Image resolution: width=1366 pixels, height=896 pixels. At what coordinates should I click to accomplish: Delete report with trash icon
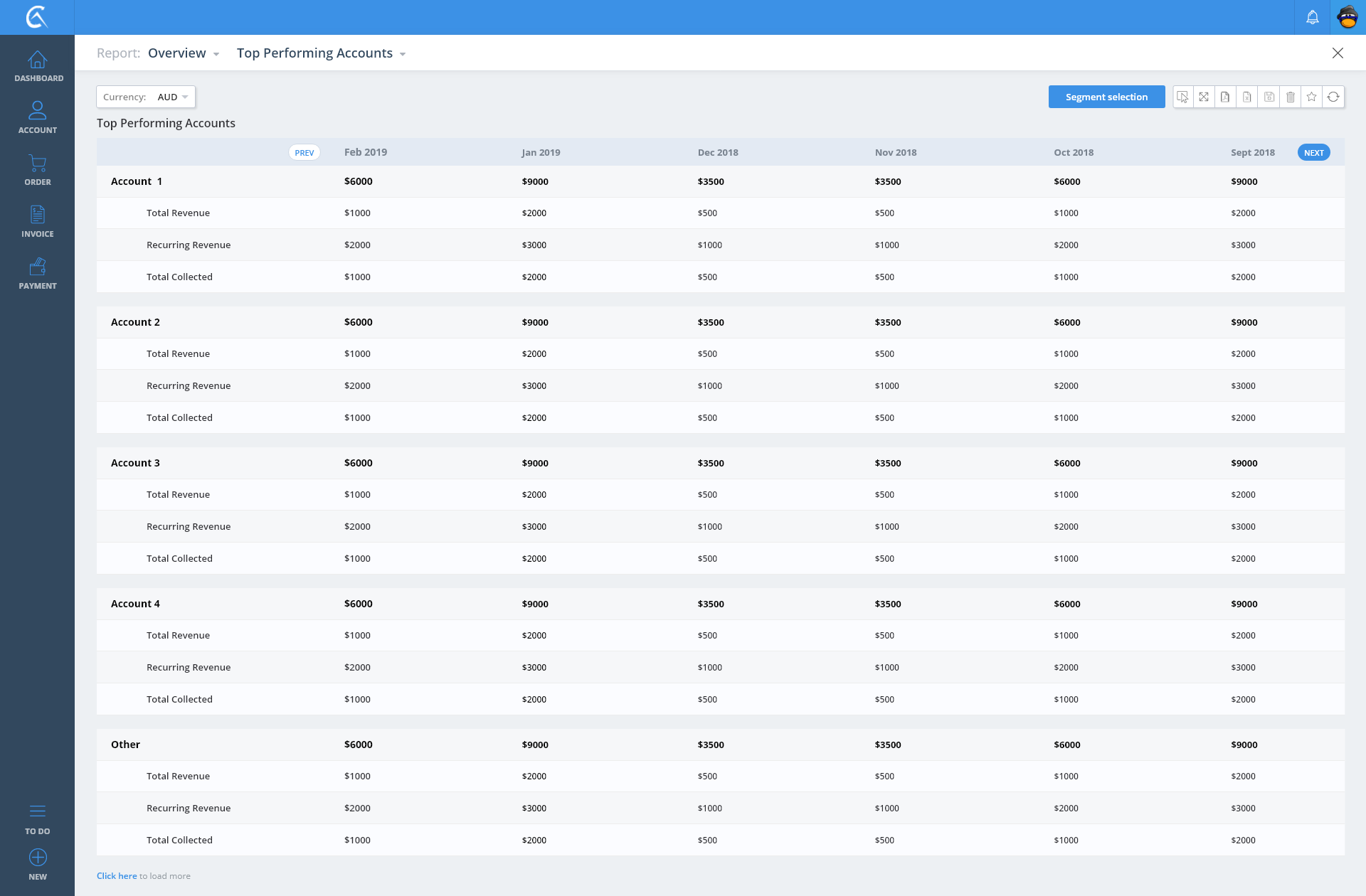(x=1290, y=97)
